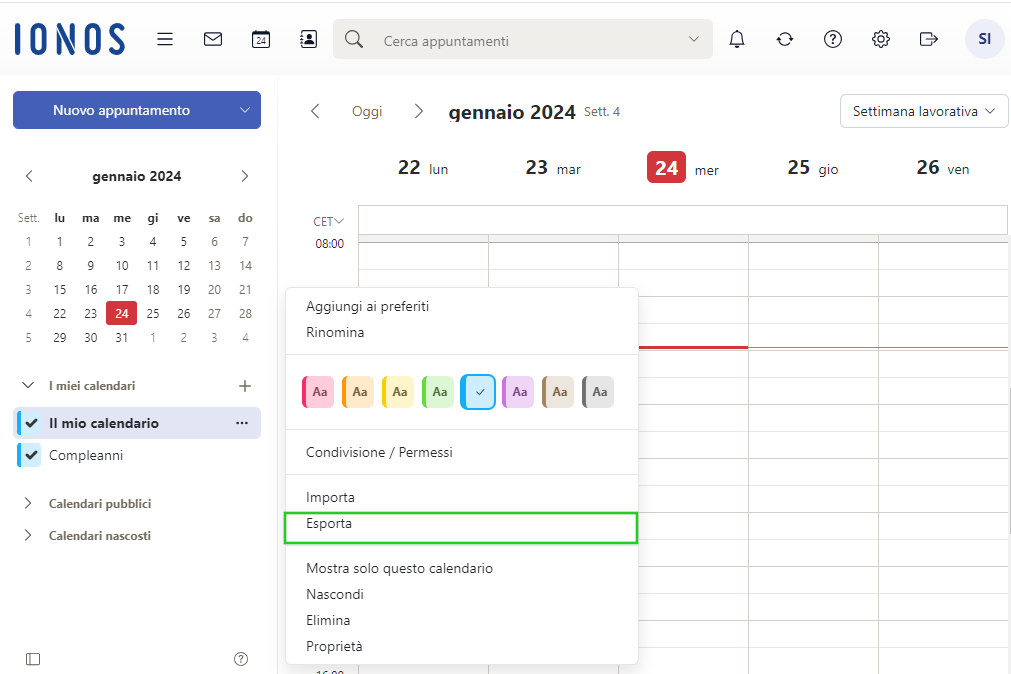
Task: Click the notifications bell icon
Action: [737, 40]
